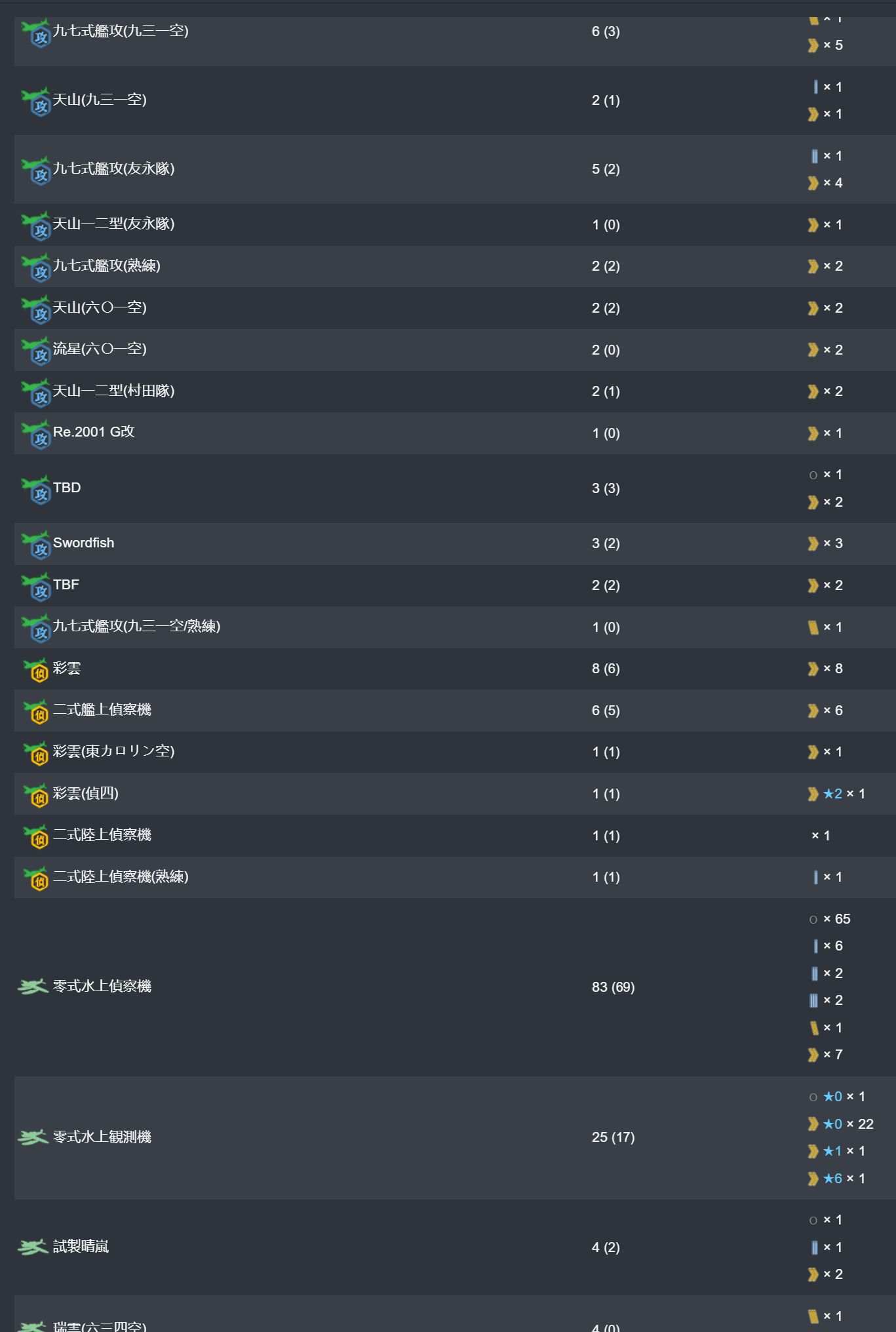Click the 83 (69) count for 零式水上偵察機

click(x=613, y=987)
